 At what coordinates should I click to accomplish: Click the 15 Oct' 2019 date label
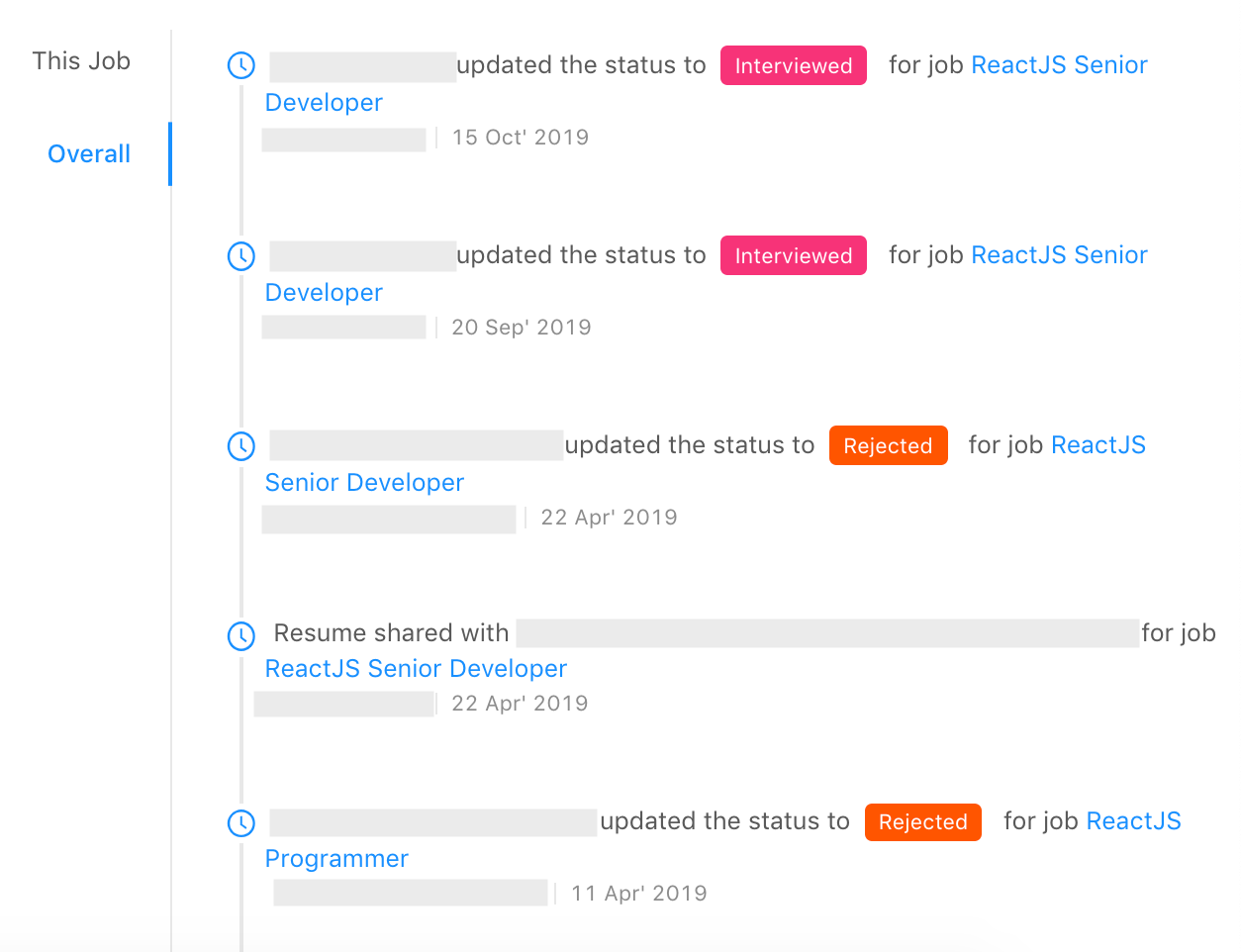click(x=520, y=137)
